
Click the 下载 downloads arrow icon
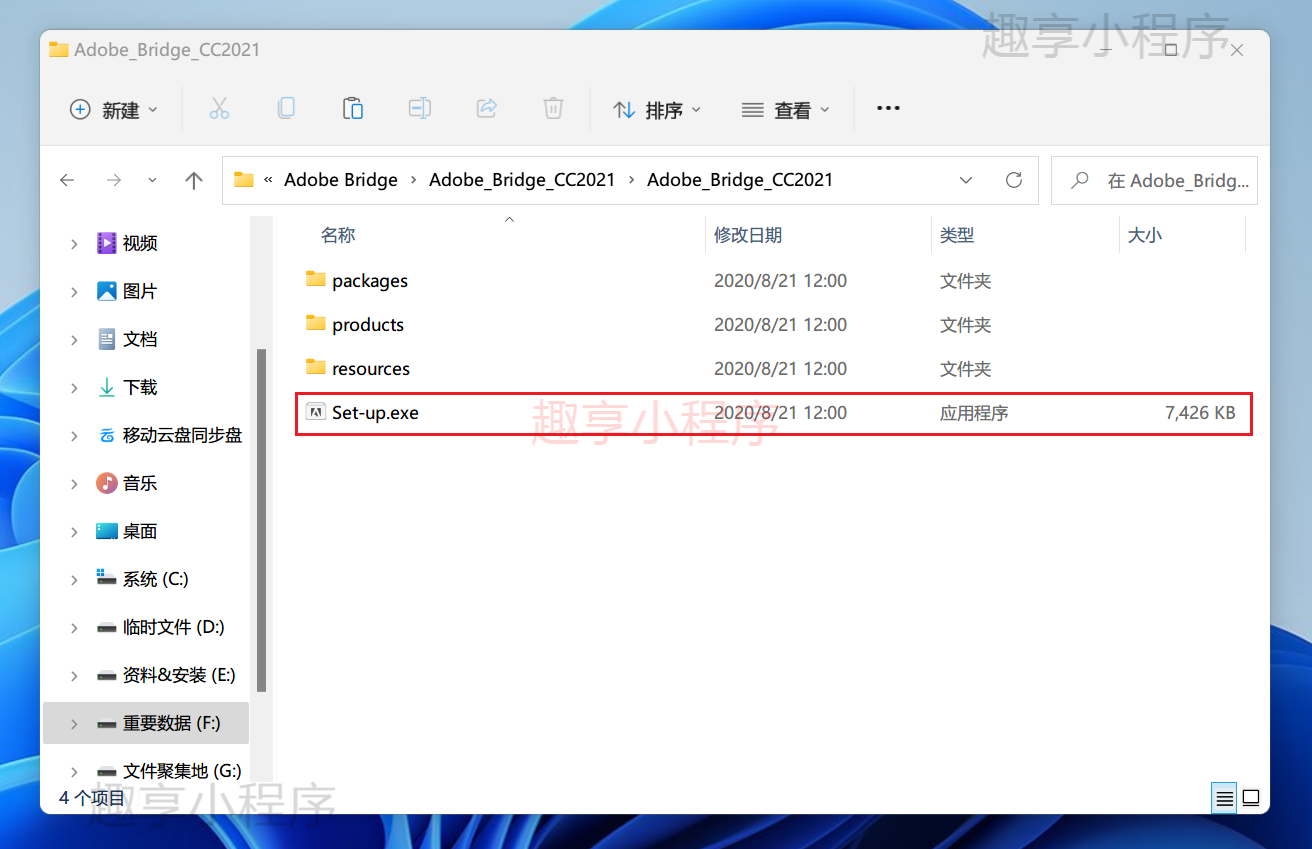(107, 387)
